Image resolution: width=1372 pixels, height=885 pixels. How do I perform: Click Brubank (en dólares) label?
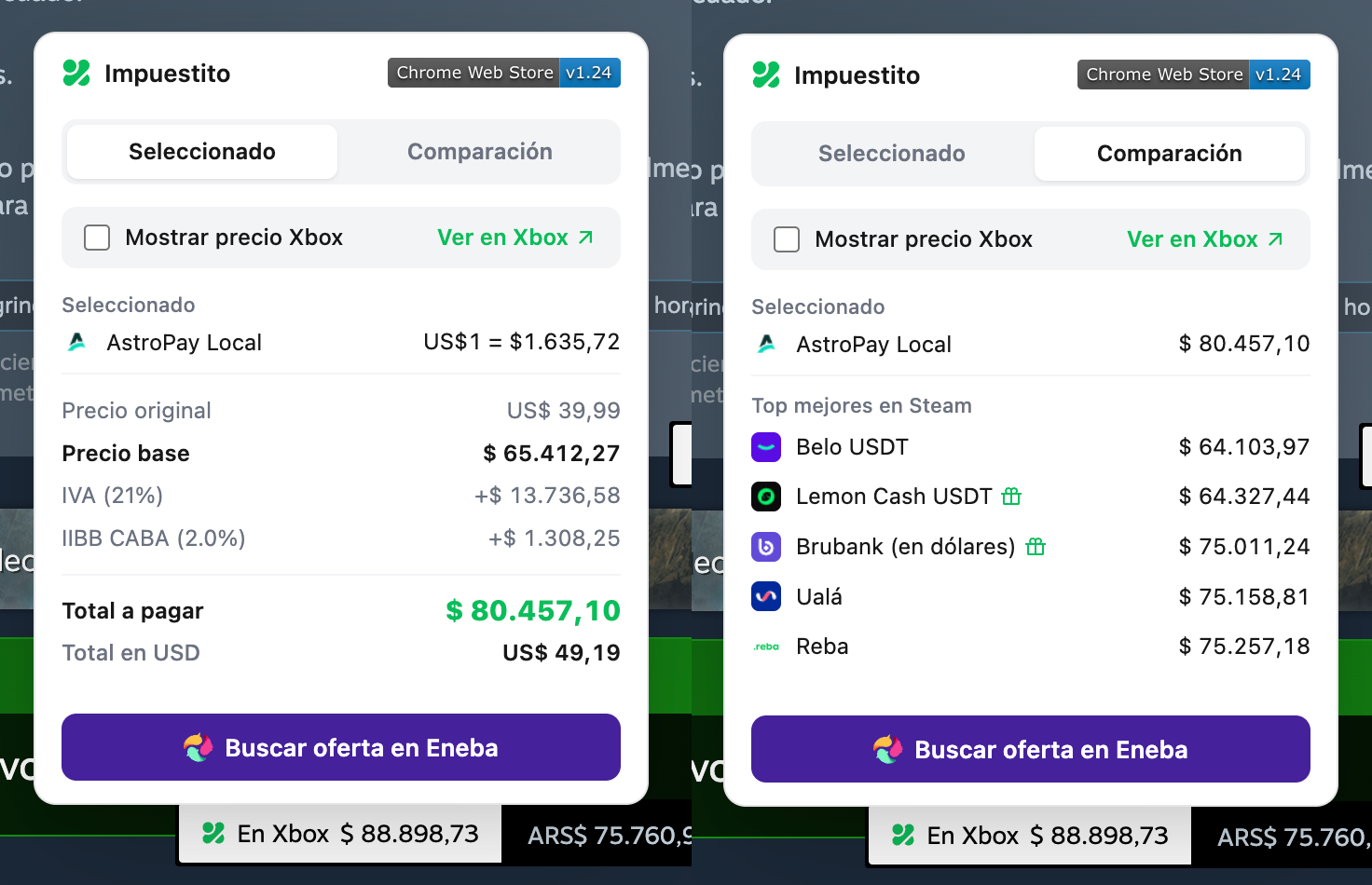tap(906, 547)
